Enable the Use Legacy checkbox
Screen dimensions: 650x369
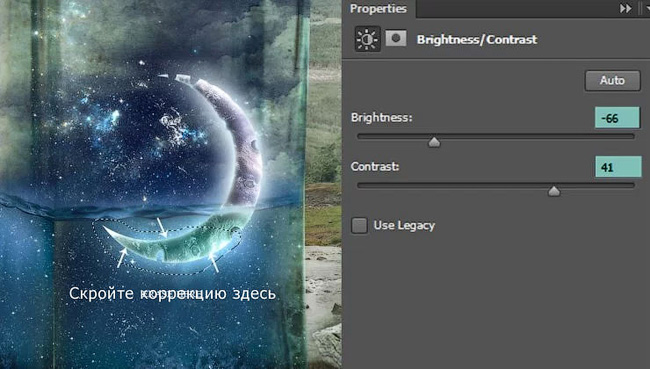tap(359, 226)
